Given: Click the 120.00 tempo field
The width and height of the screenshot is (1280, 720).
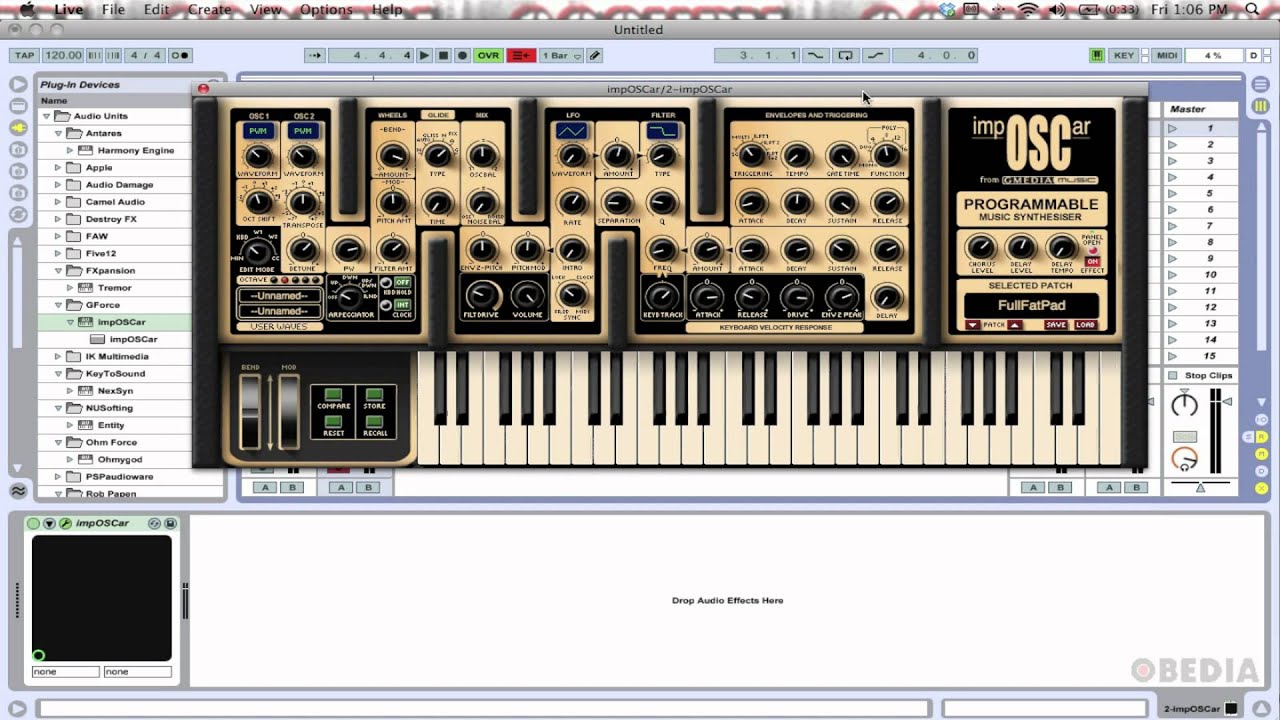Looking at the screenshot, I should [63, 56].
